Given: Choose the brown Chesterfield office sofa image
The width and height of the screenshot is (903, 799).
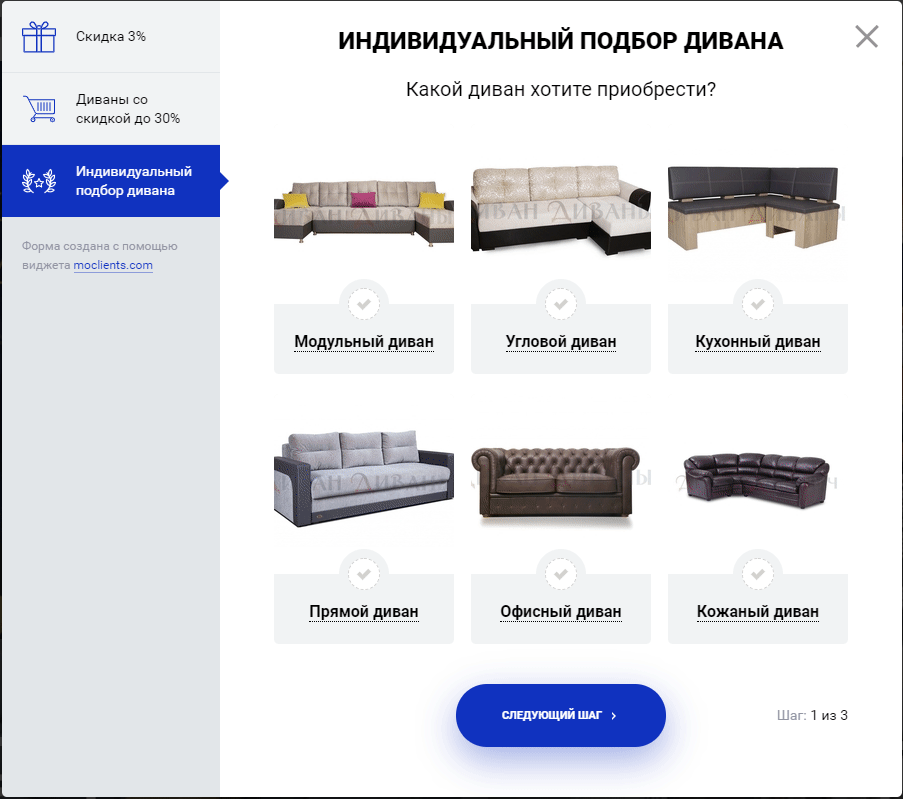Looking at the screenshot, I should coord(556,485).
